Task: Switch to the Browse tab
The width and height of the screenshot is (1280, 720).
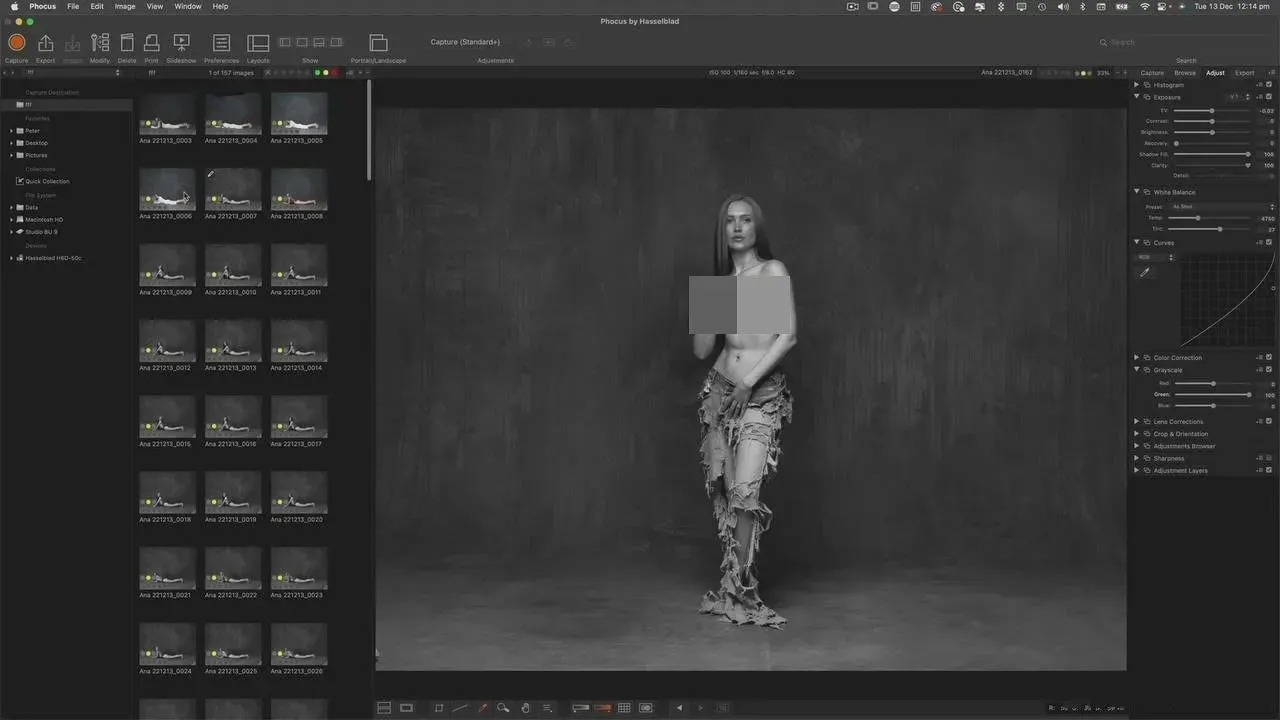Action: tap(1184, 73)
